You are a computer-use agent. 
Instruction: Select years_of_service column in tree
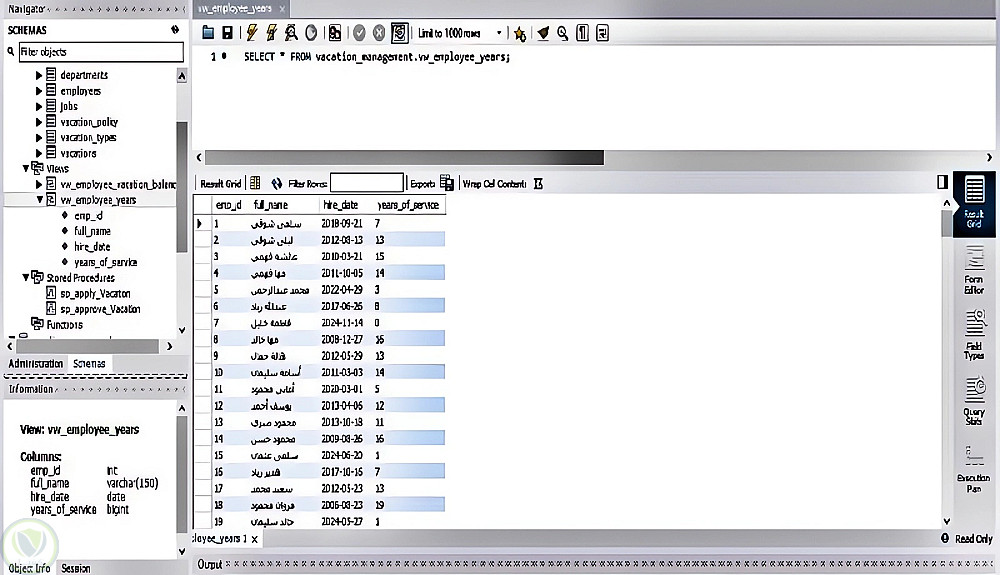105,262
